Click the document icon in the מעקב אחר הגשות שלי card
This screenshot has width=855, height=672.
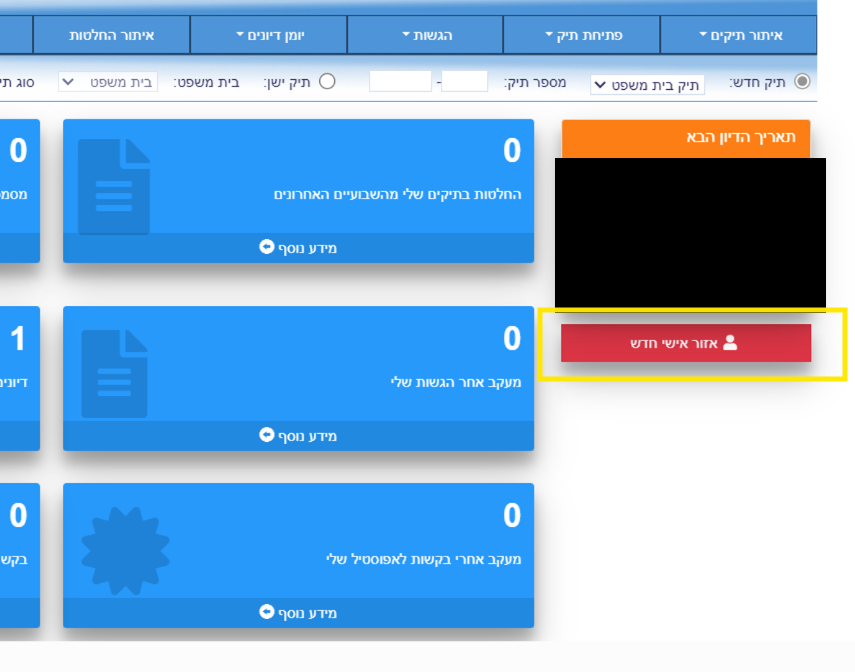click(114, 373)
